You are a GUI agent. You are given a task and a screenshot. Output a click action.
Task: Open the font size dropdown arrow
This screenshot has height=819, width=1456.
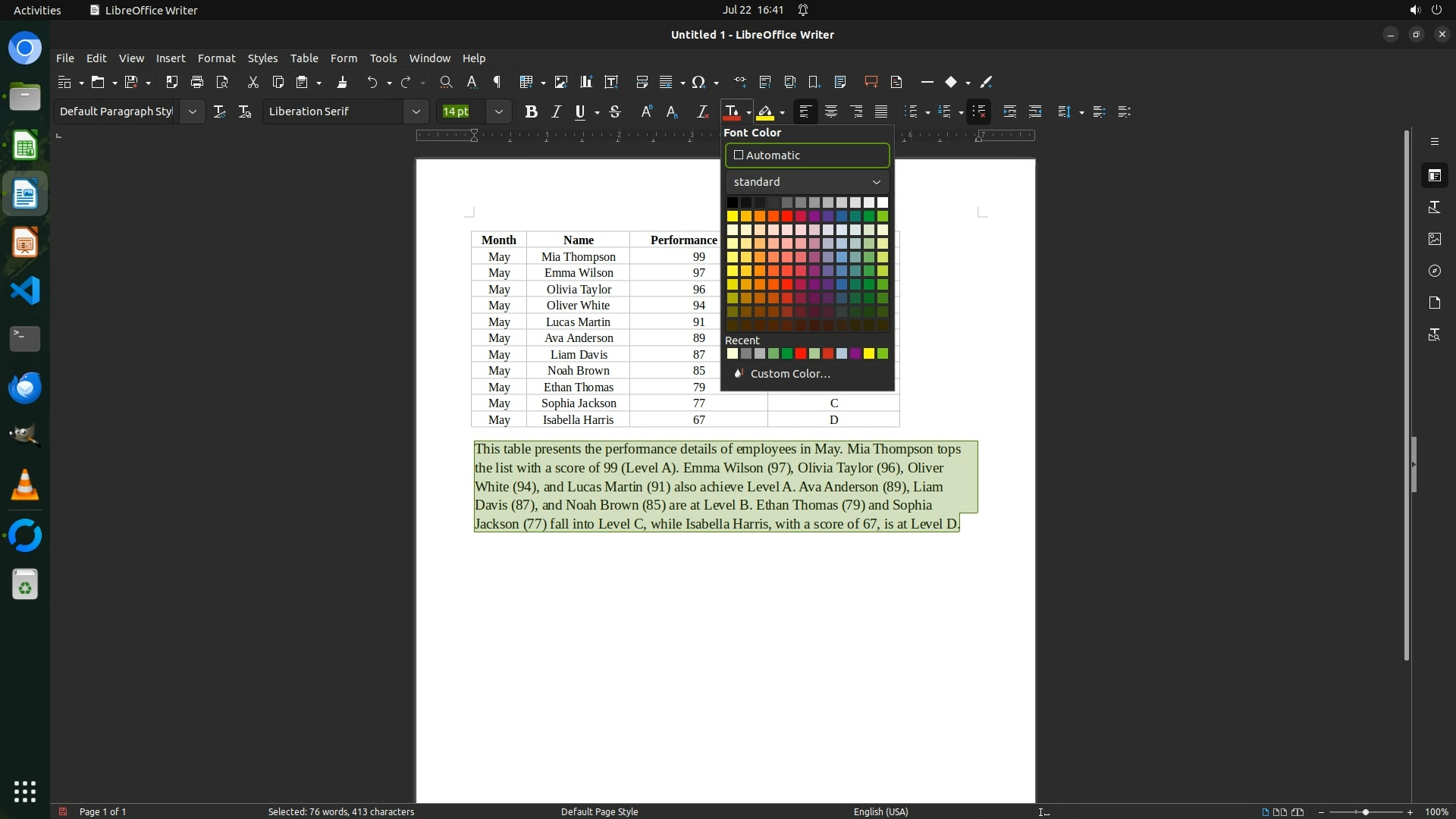point(498,112)
